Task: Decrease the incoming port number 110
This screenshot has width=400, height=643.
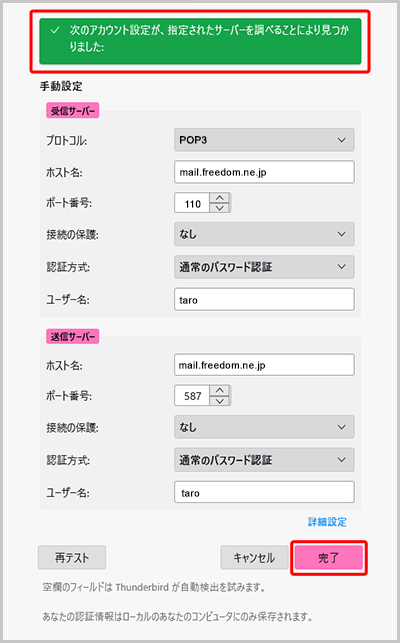Action: click(x=220, y=208)
